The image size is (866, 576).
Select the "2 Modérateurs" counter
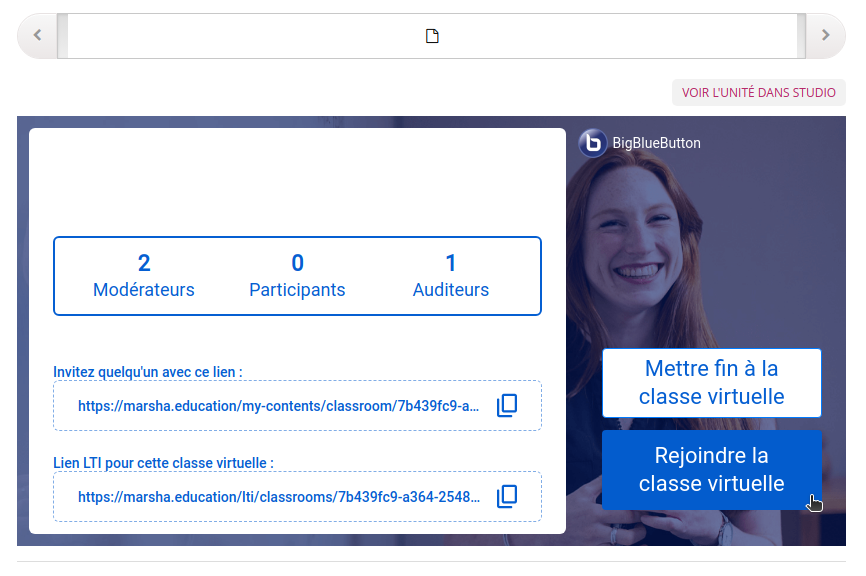[144, 275]
